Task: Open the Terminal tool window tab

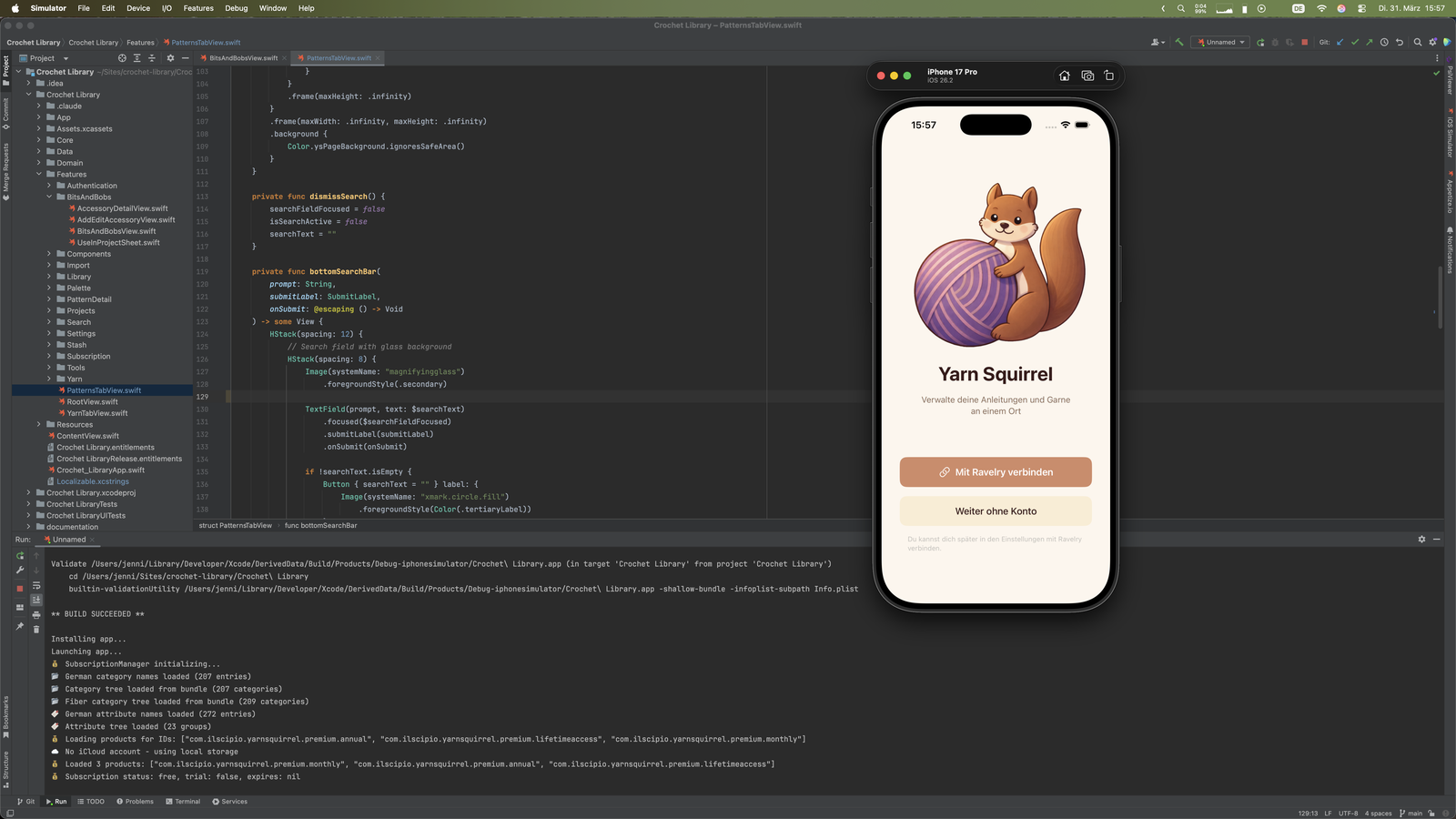Action: coord(183,802)
